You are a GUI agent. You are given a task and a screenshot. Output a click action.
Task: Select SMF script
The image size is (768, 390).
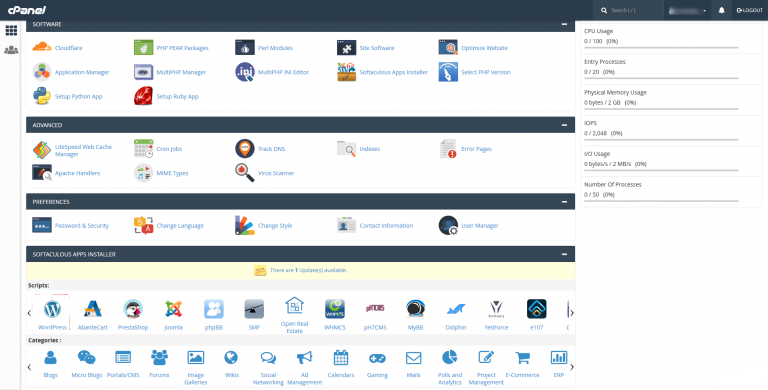pyautogui.click(x=254, y=314)
